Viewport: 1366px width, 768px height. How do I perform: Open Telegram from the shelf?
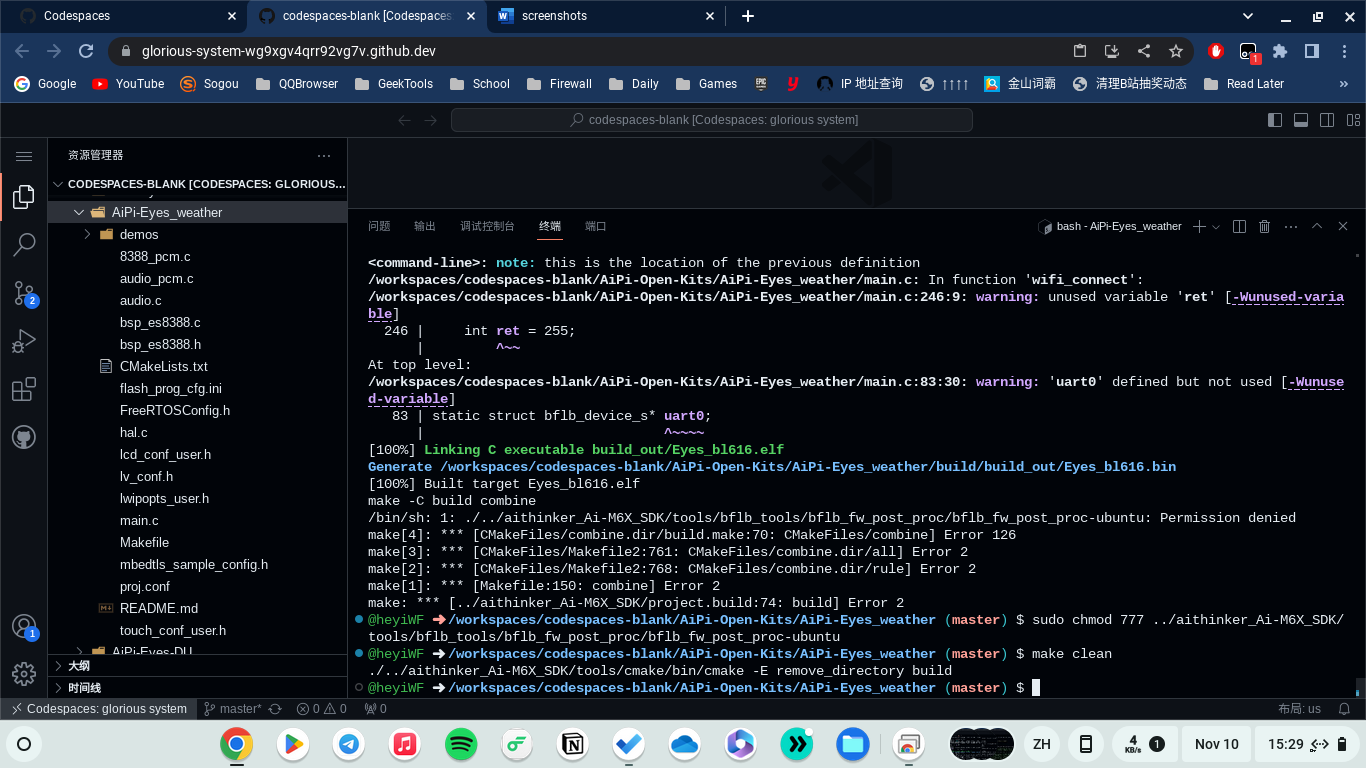click(349, 744)
